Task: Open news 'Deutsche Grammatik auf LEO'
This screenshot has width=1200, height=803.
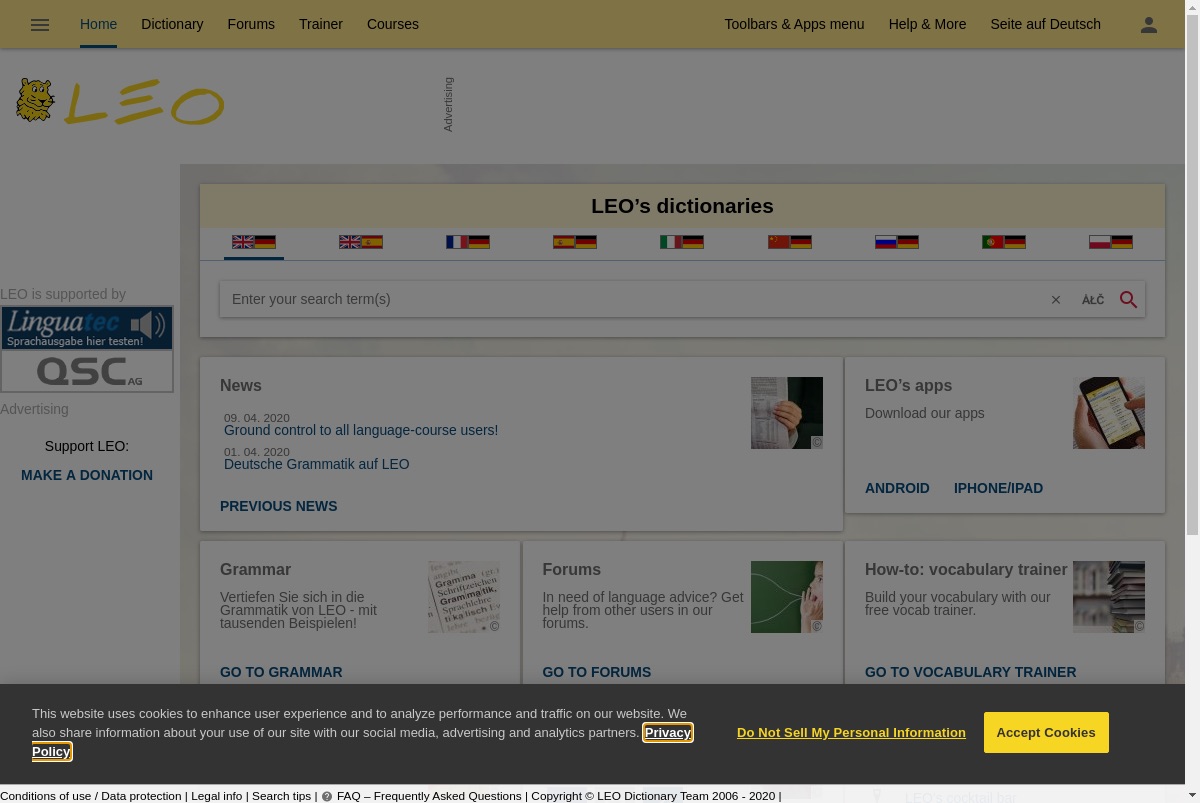Action: tap(316, 464)
